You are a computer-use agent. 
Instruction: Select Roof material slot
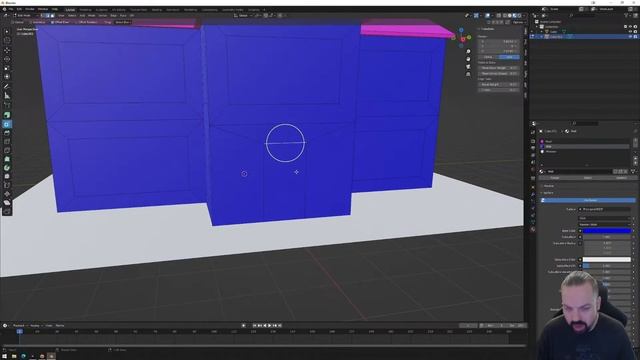pos(584,141)
